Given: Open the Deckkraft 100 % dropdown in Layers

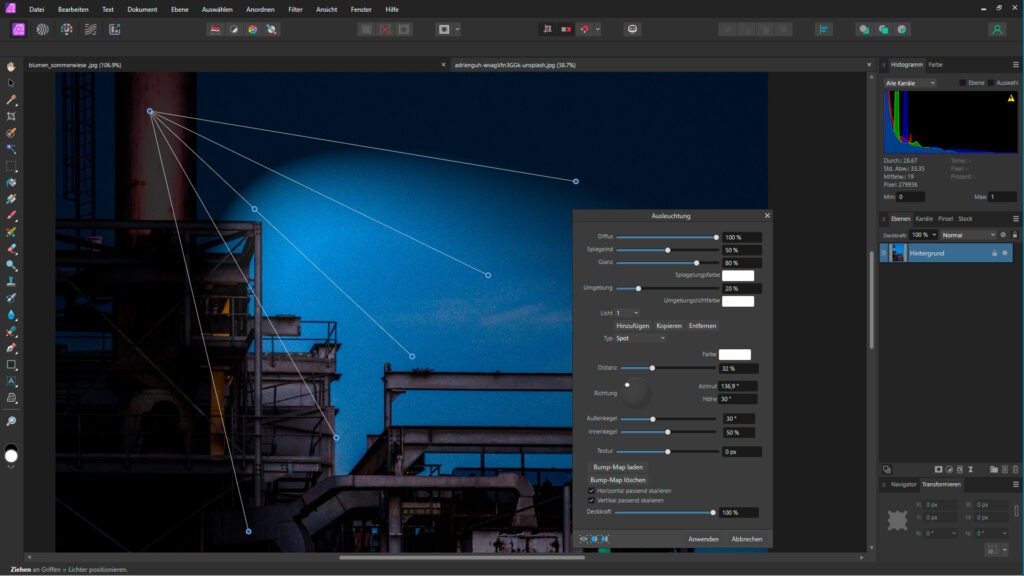Looking at the screenshot, I should (x=924, y=235).
